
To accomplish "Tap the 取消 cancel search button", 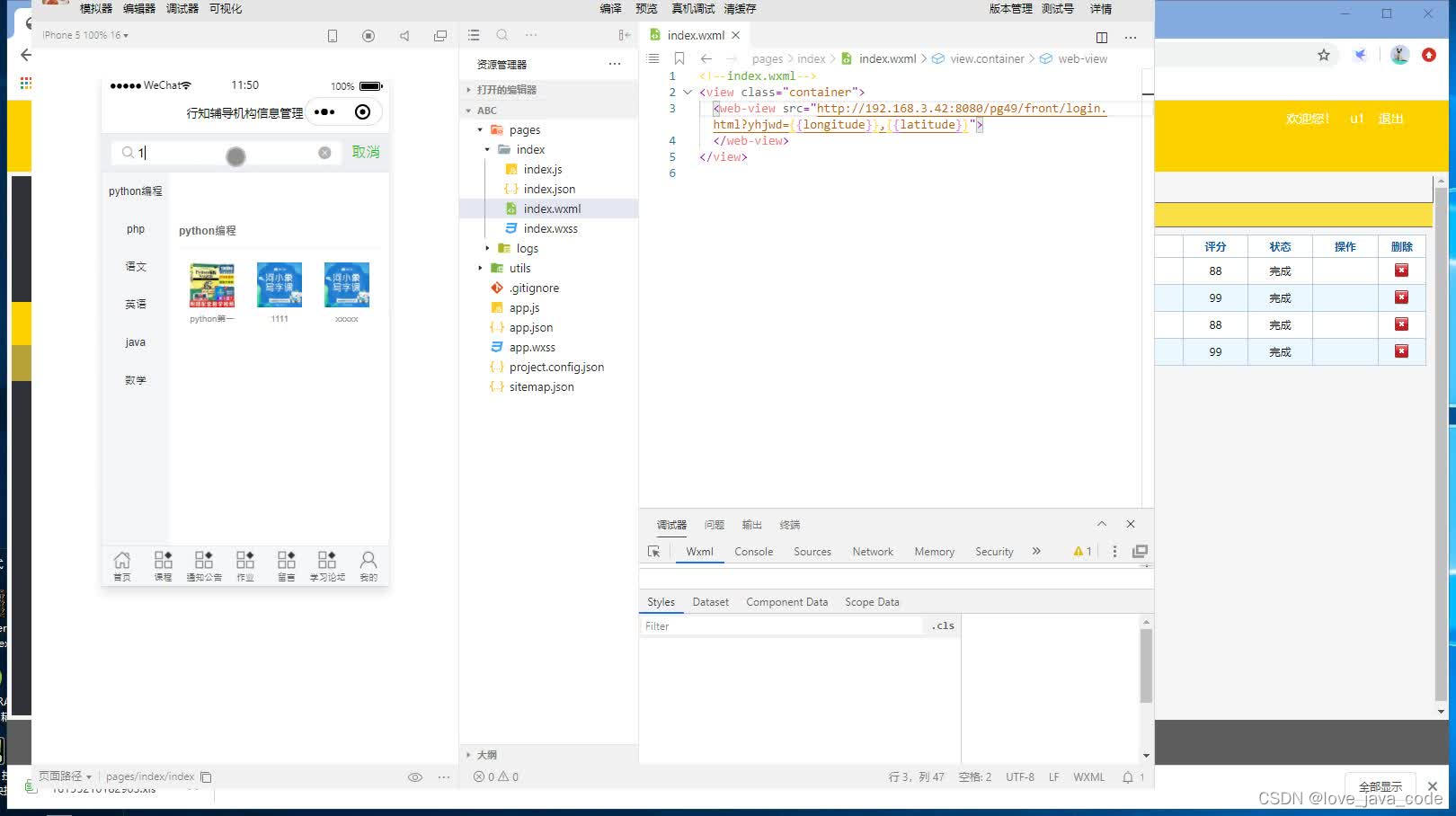I will click(366, 152).
